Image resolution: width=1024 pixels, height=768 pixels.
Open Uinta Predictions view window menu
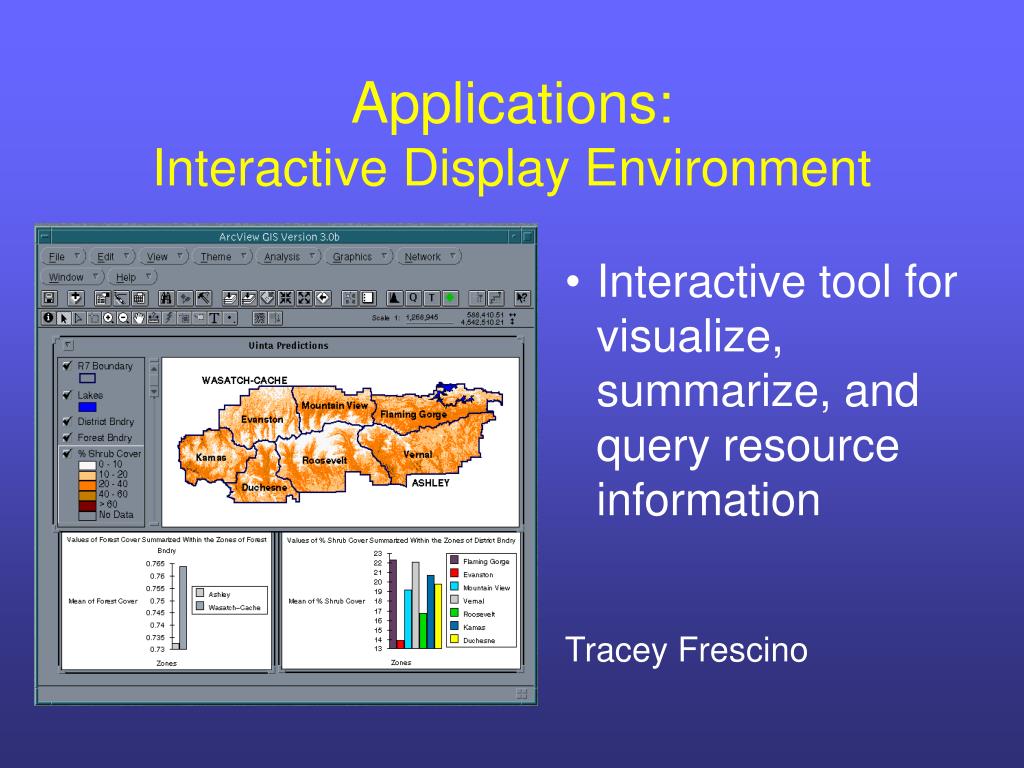pos(69,345)
